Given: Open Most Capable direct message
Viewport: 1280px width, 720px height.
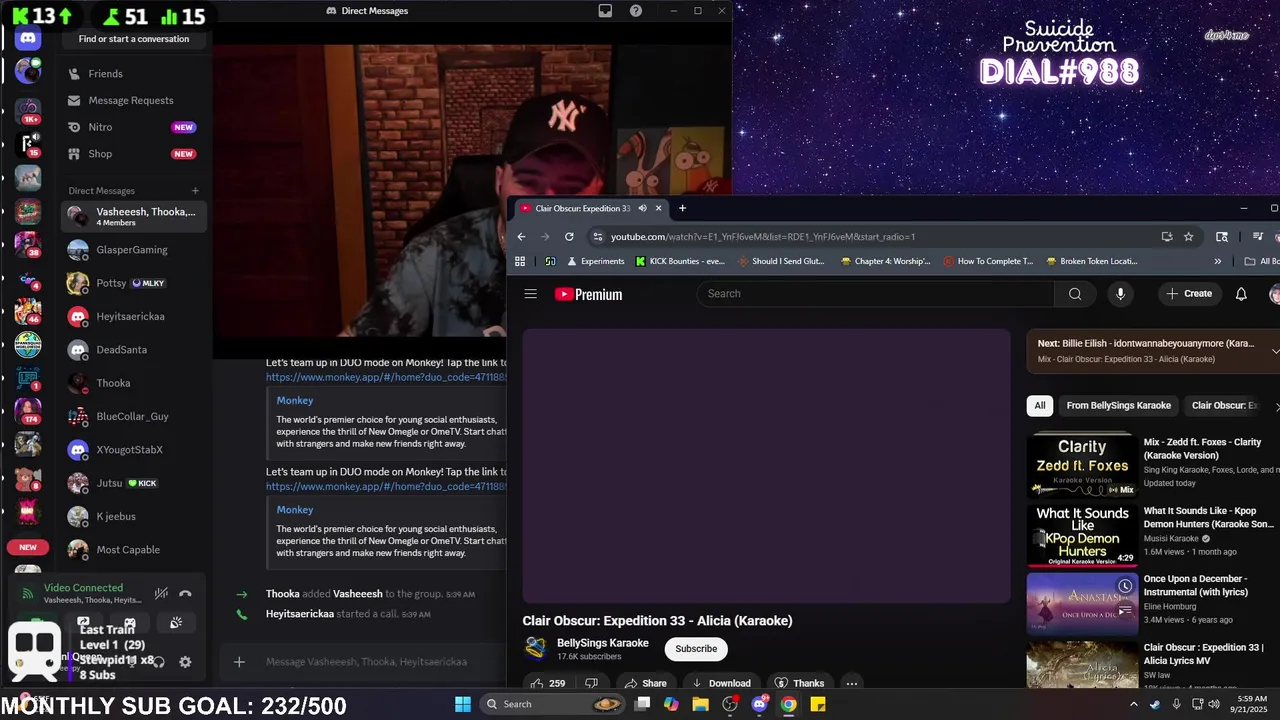Looking at the screenshot, I should tap(133, 550).
